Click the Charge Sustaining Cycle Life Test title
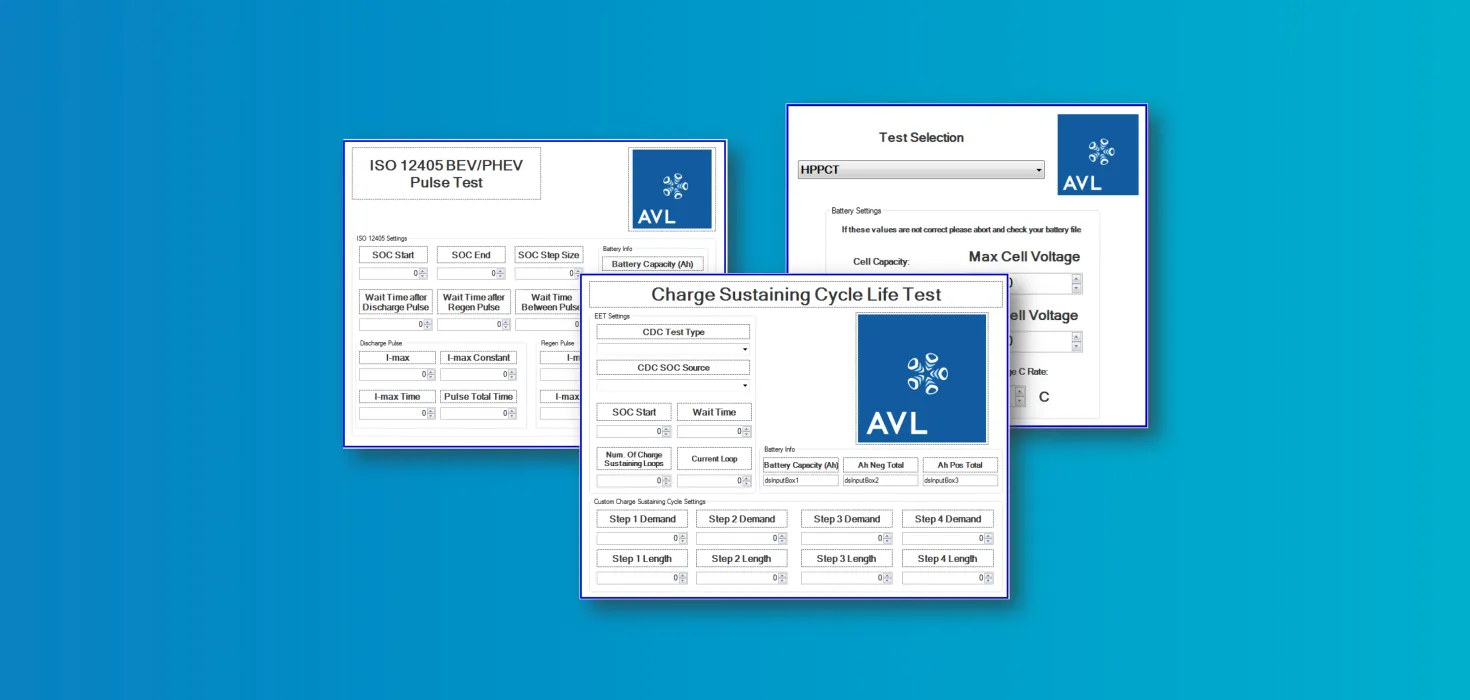The width and height of the screenshot is (1470, 700). click(796, 295)
